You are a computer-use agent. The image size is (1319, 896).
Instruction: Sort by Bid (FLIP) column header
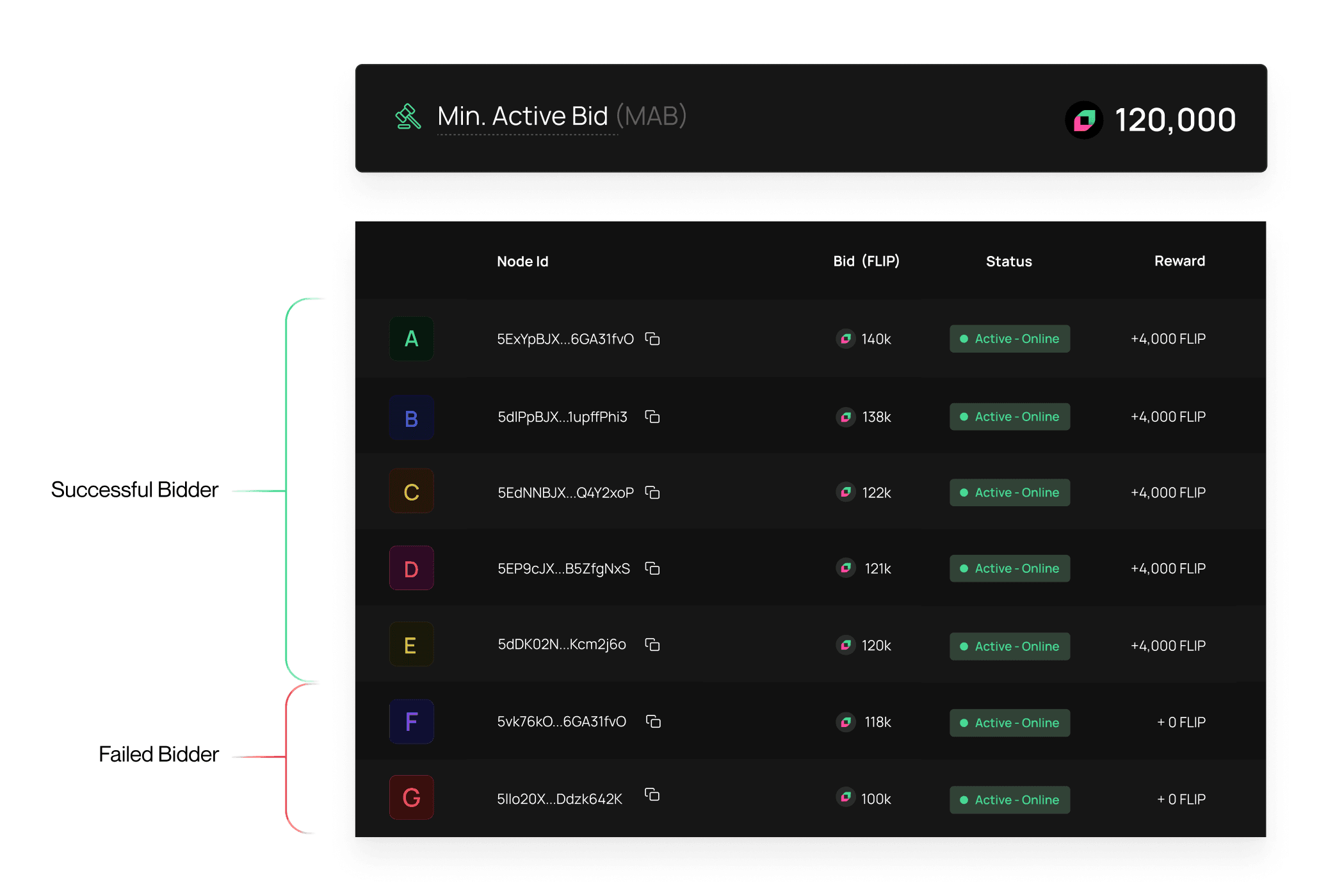(x=866, y=261)
